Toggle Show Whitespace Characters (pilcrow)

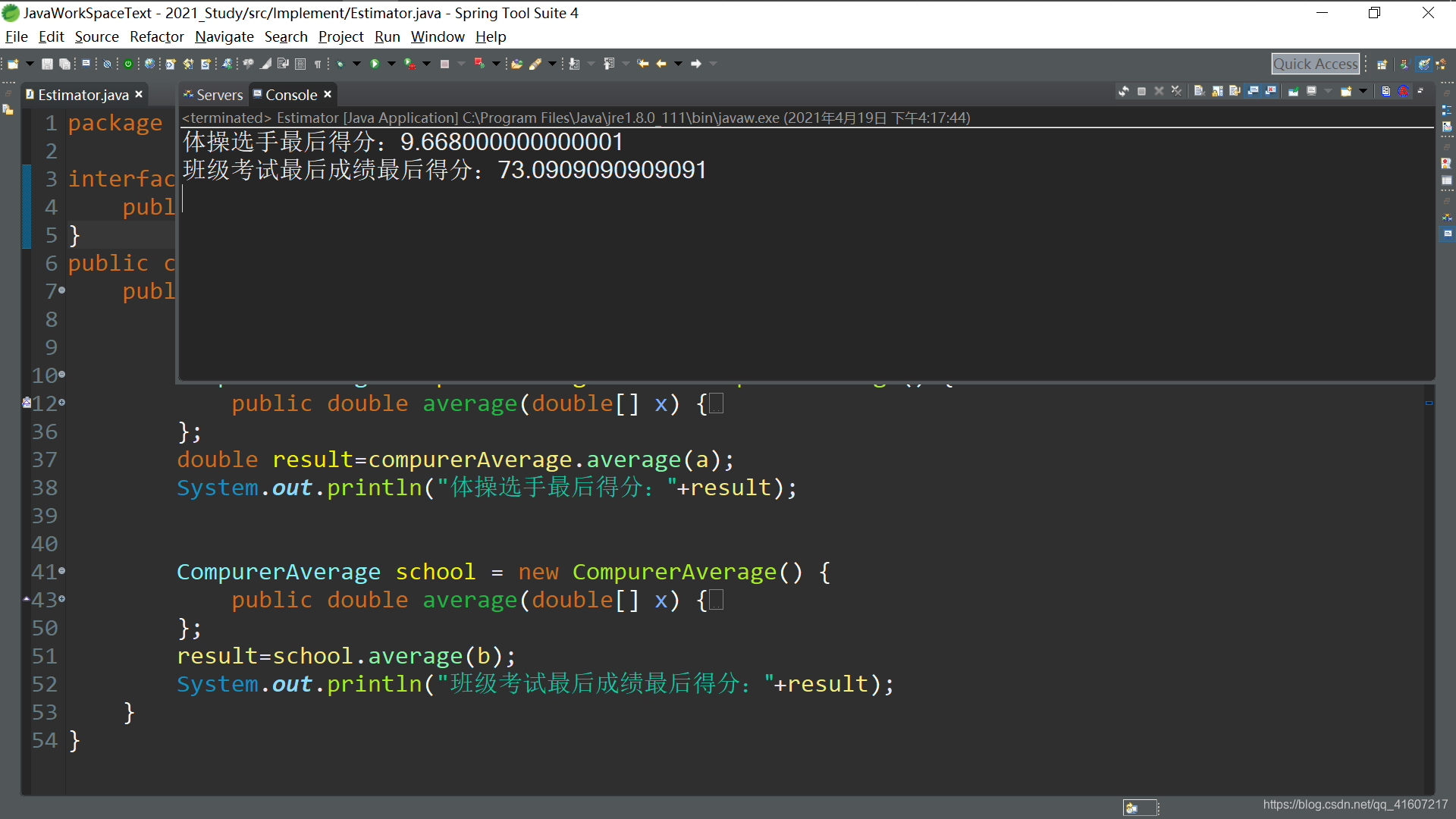click(x=318, y=64)
